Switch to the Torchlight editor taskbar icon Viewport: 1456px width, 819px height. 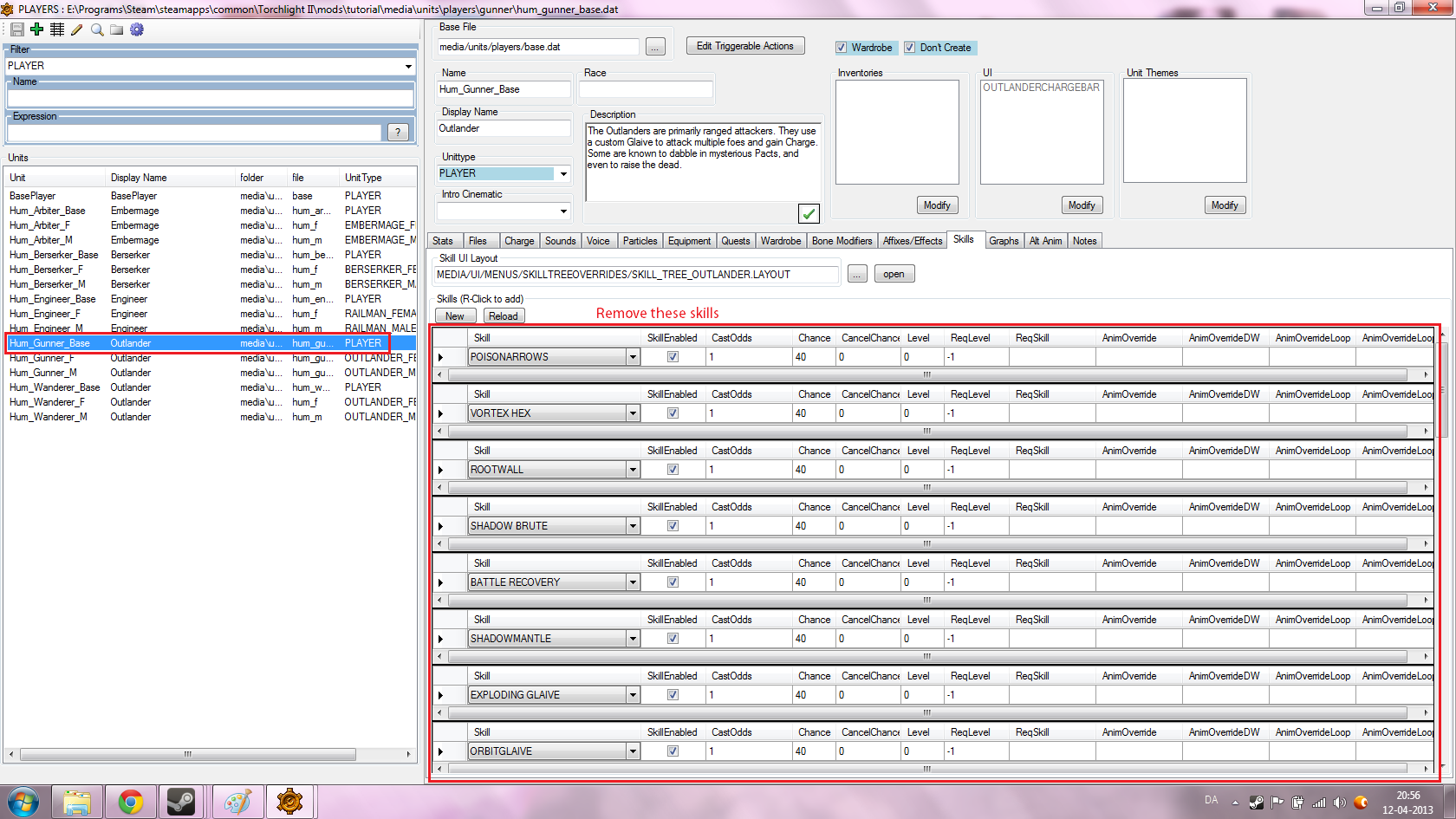(x=289, y=802)
